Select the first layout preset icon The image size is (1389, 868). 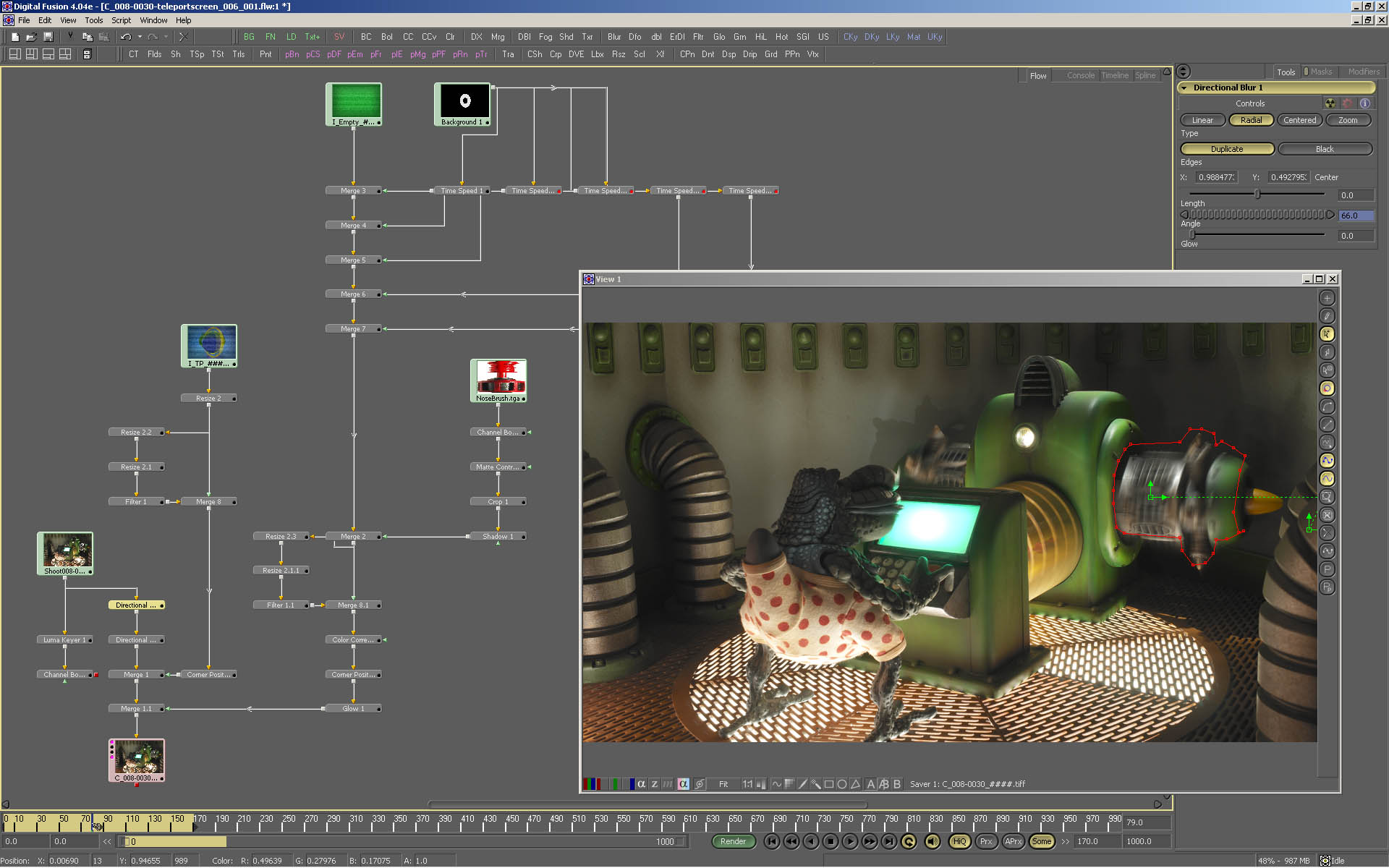[14, 54]
